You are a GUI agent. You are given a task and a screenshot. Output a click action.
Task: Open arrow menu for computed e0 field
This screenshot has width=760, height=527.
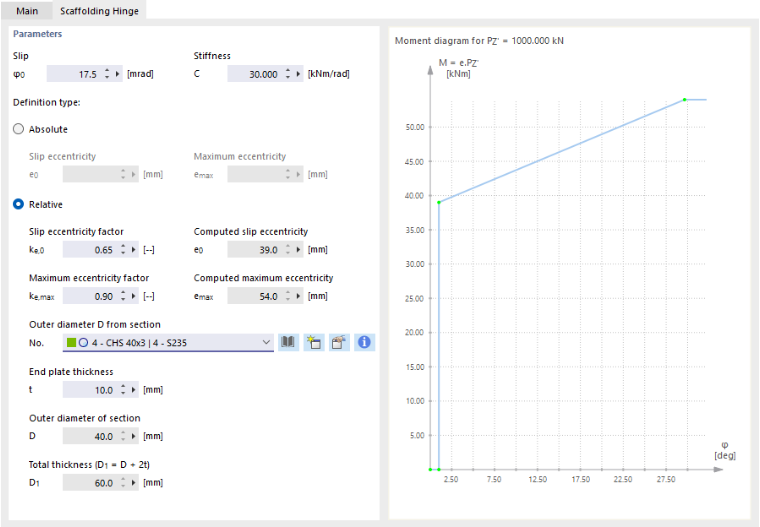[298, 250]
